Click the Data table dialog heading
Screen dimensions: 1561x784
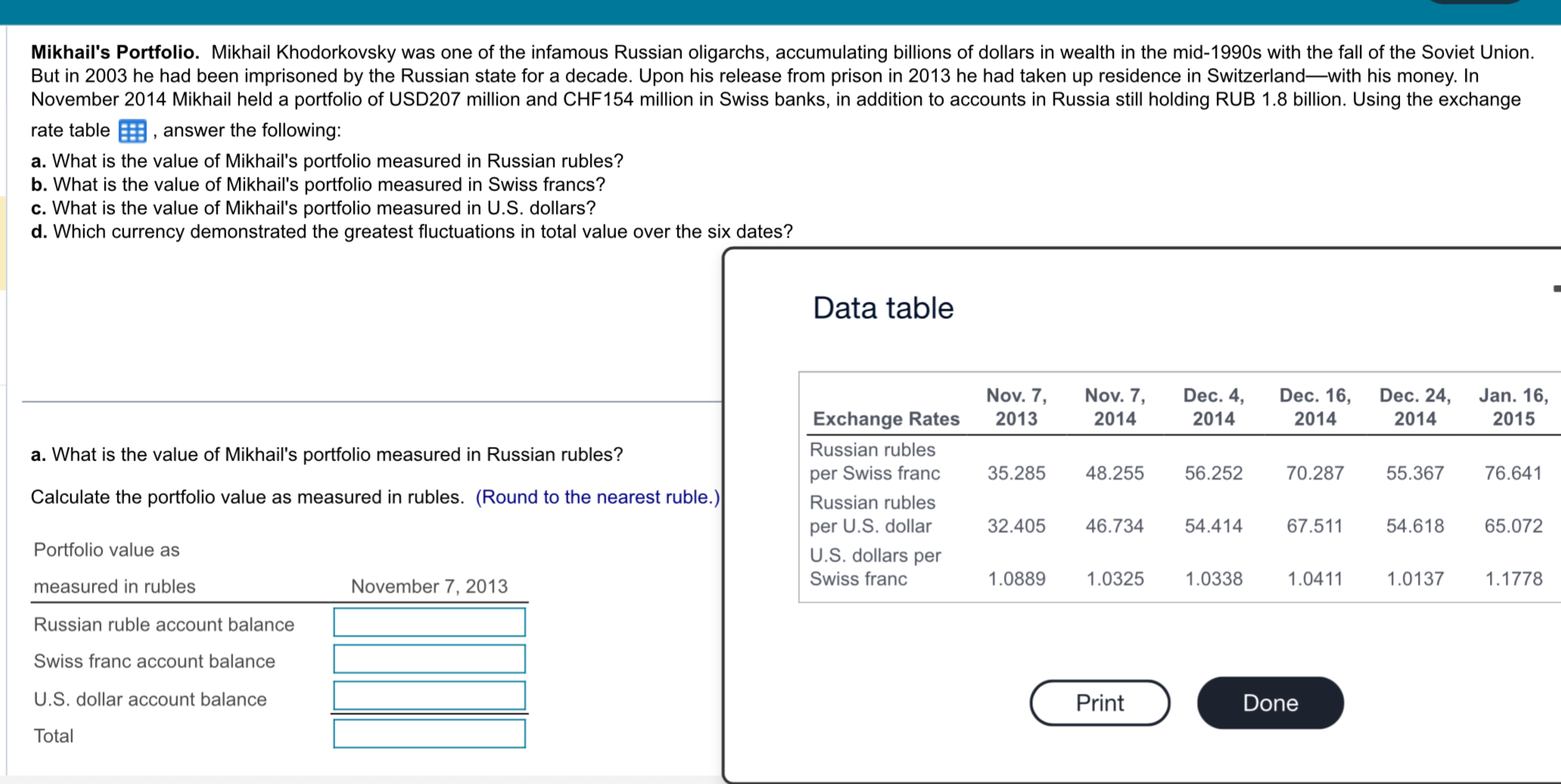point(883,308)
